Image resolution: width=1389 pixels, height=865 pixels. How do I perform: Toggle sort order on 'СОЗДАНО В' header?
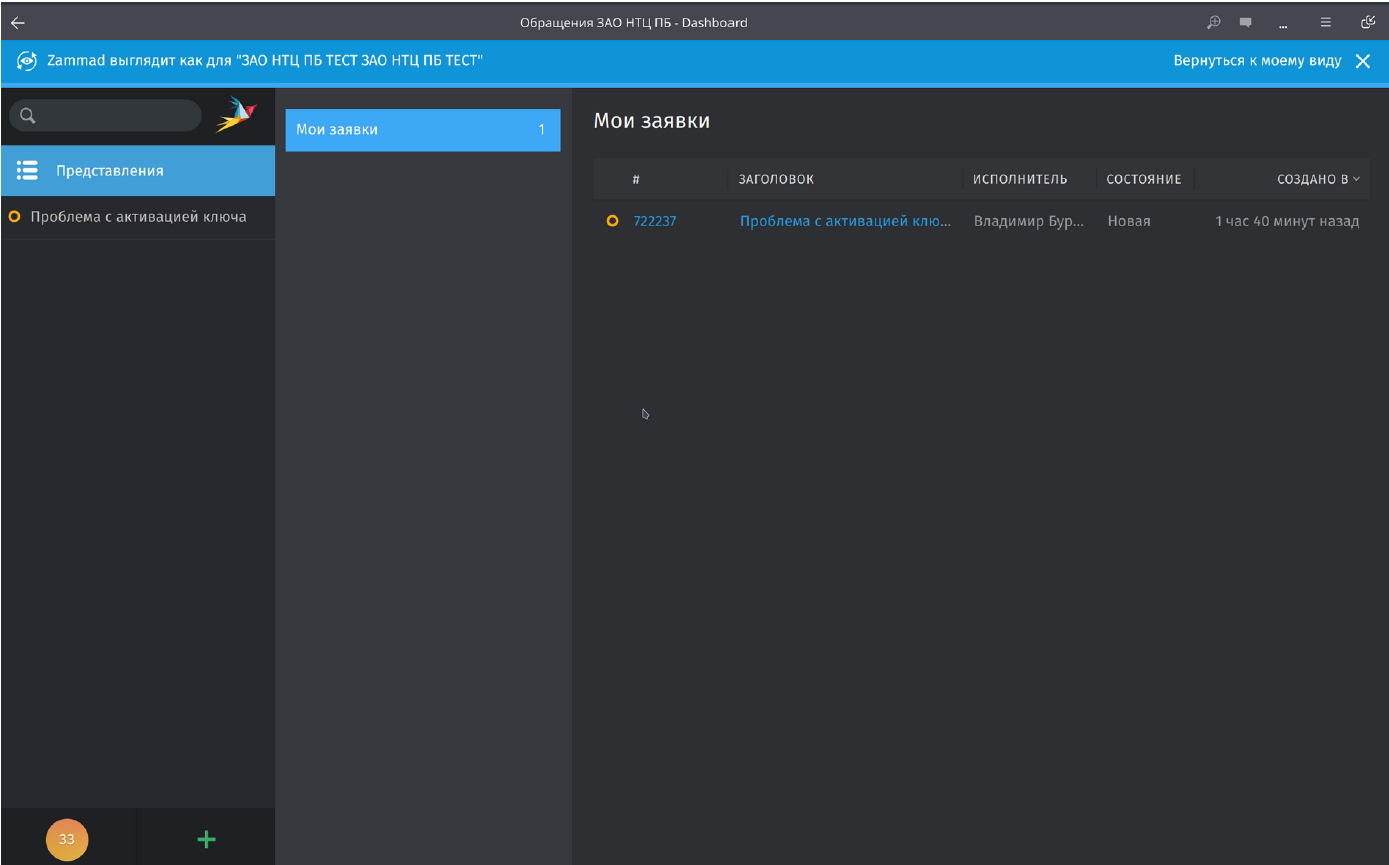click(1318, 180)
